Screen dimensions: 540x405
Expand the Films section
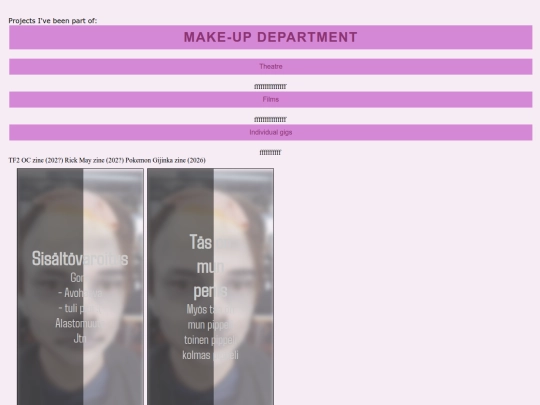pos(271,100)
